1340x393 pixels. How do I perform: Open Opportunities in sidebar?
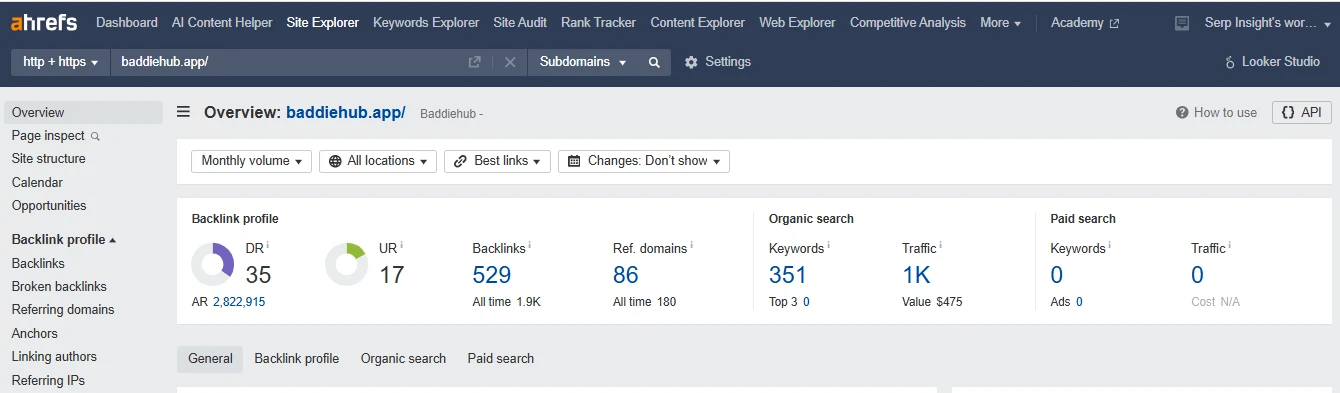pos(49,206)
